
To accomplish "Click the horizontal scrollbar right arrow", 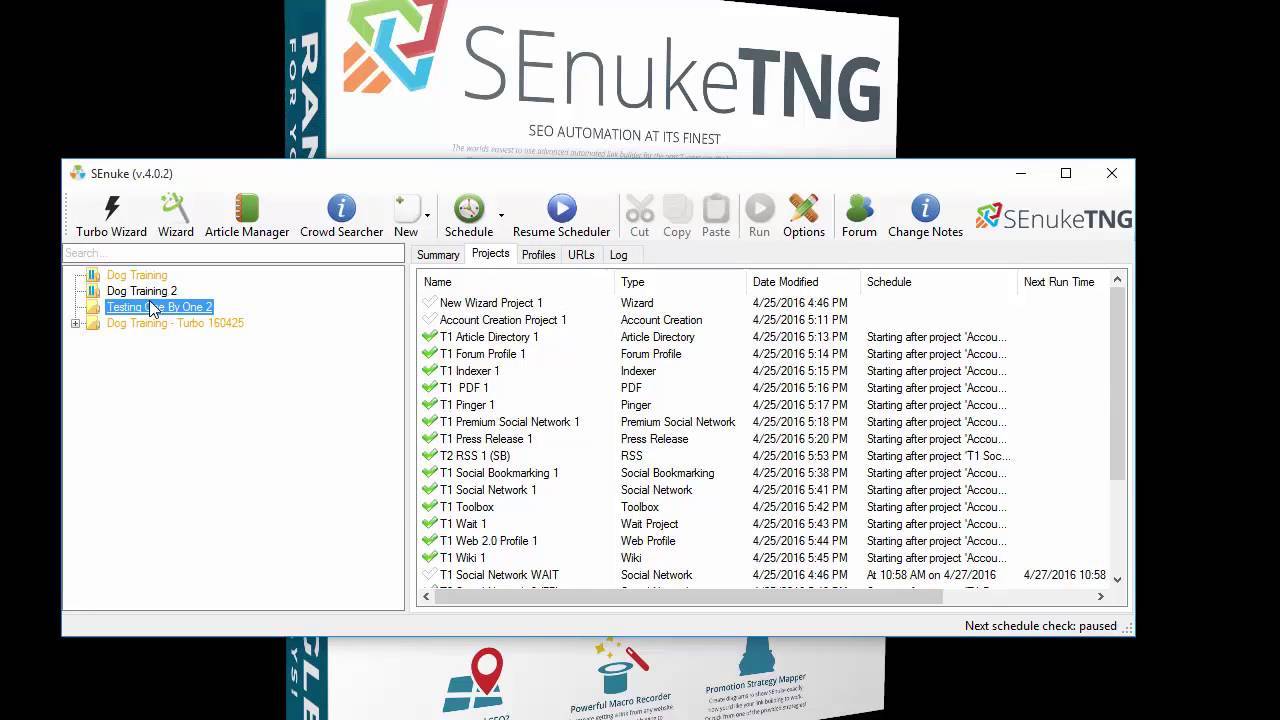I will [1101, 596].
